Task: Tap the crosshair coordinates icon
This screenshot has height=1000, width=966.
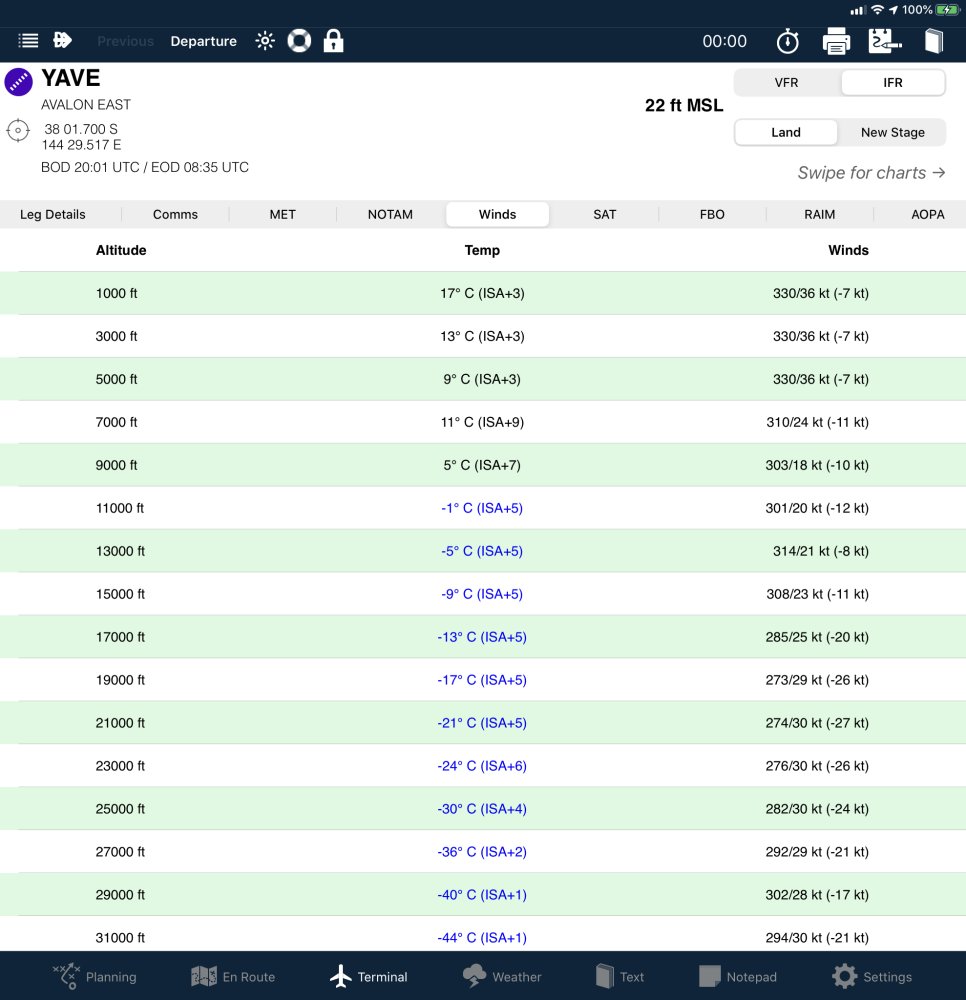Action: [18, 131]
